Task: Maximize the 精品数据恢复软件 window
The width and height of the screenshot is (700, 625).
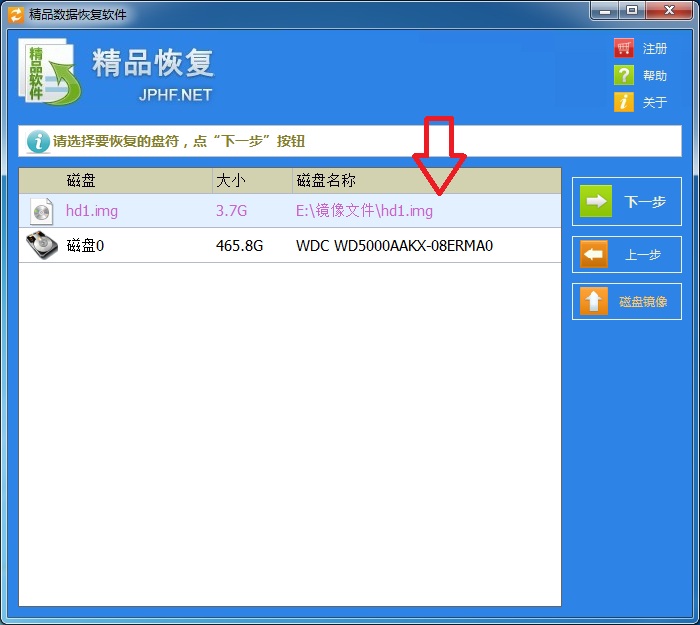Action: 632,11
